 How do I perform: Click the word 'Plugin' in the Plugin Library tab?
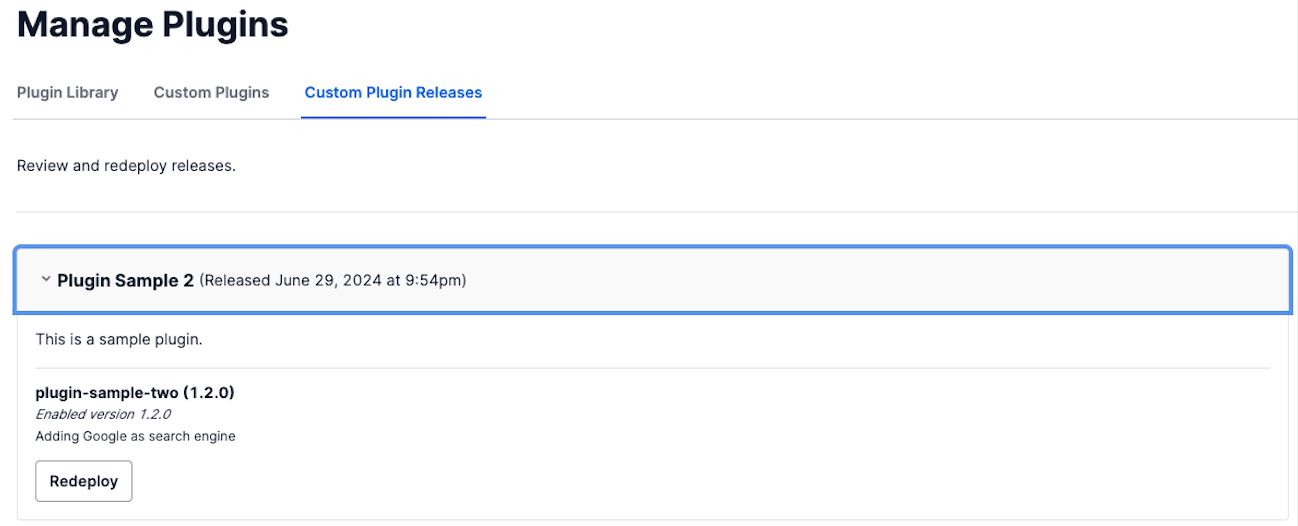40,92
